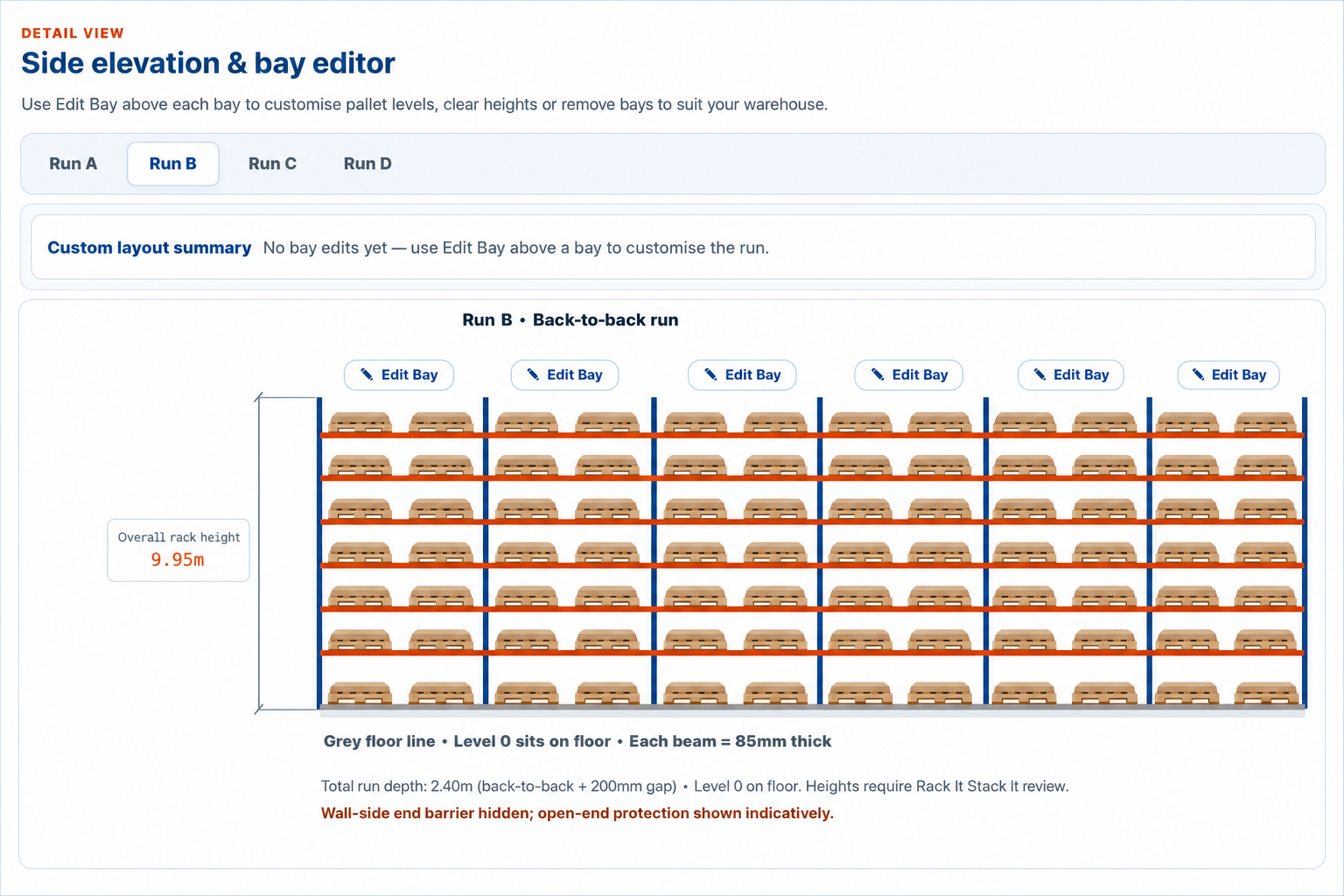Switch to the Run A tab
1344x896 pixels.
pyautogui.click(x=73, y=164)
